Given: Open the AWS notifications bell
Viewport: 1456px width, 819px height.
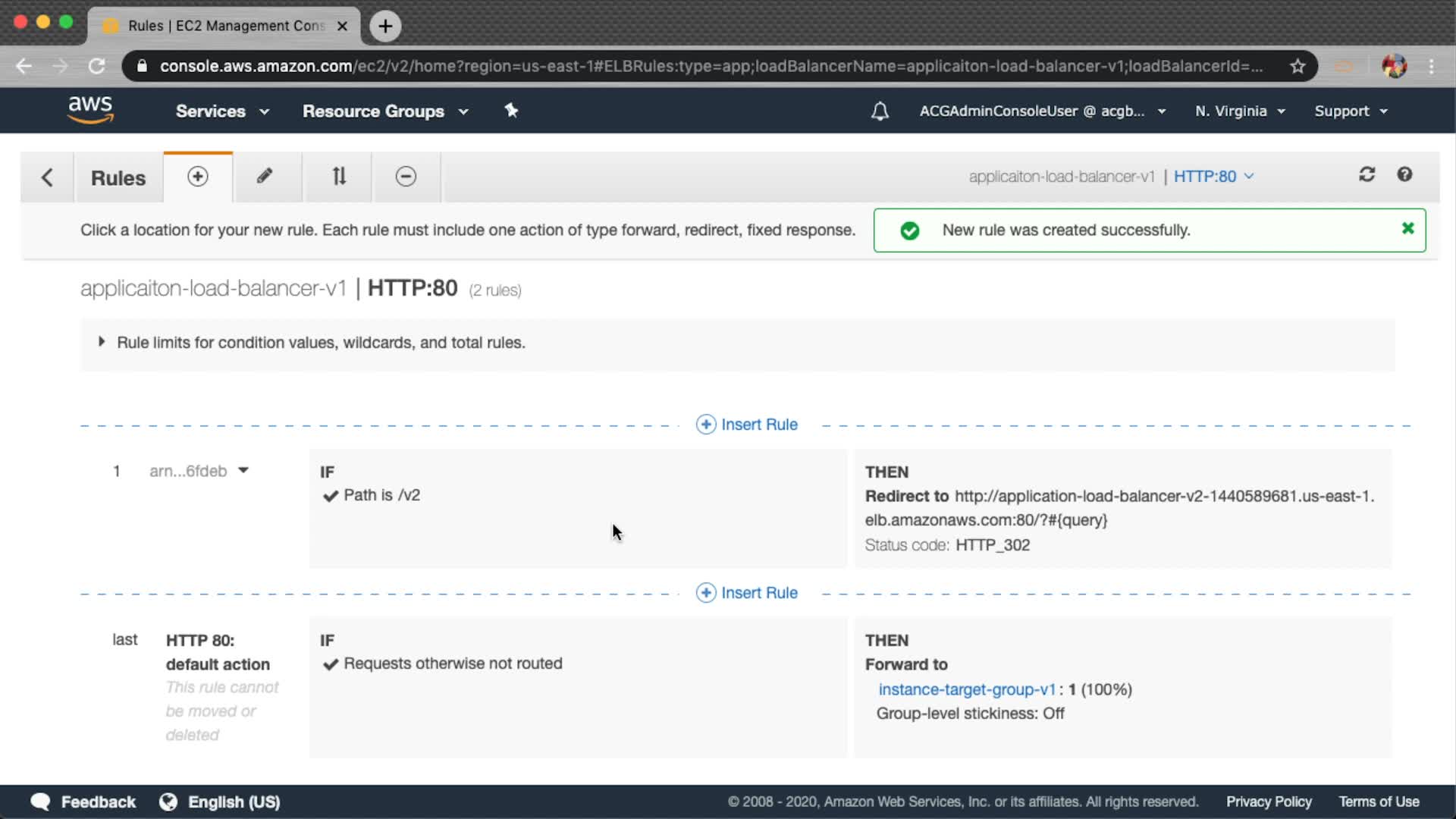Looking at the screenshot, I should click(880, 111).
